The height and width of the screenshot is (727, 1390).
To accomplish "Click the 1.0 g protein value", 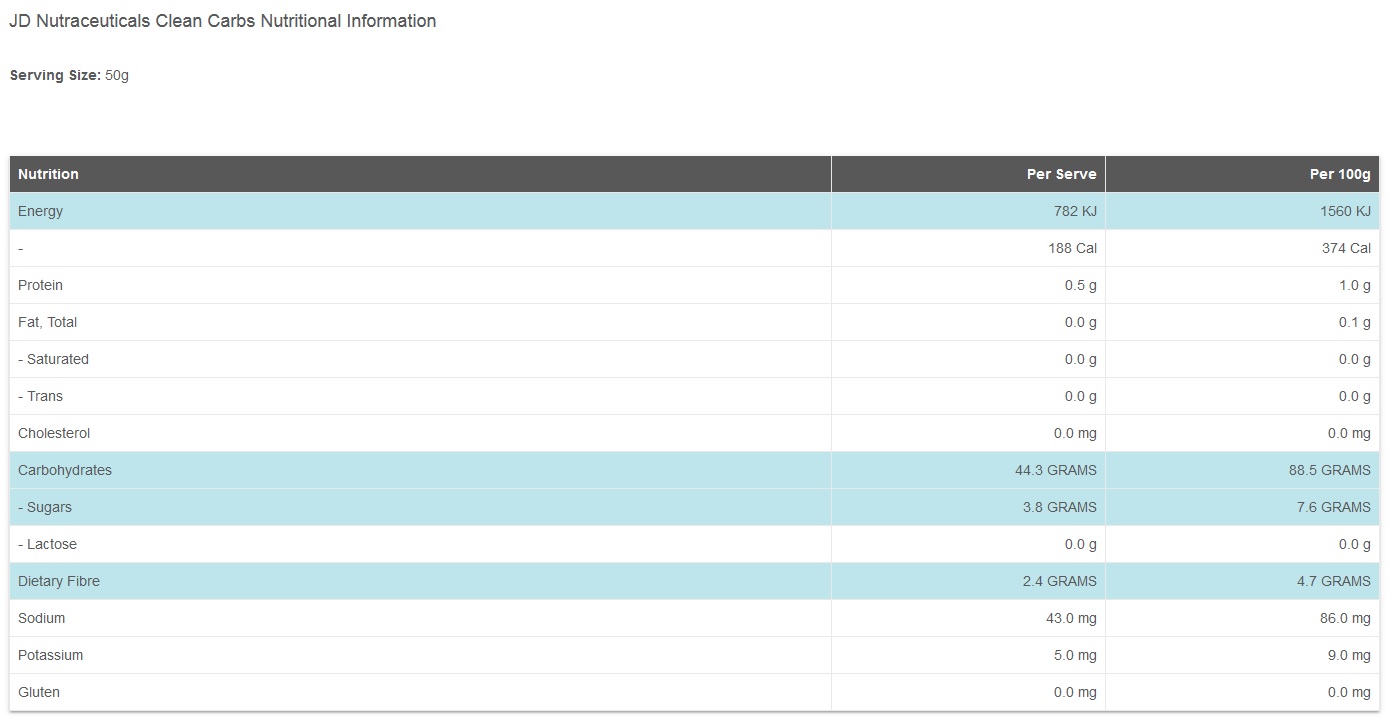I will pyautogui.click(x=1355, y=285).
